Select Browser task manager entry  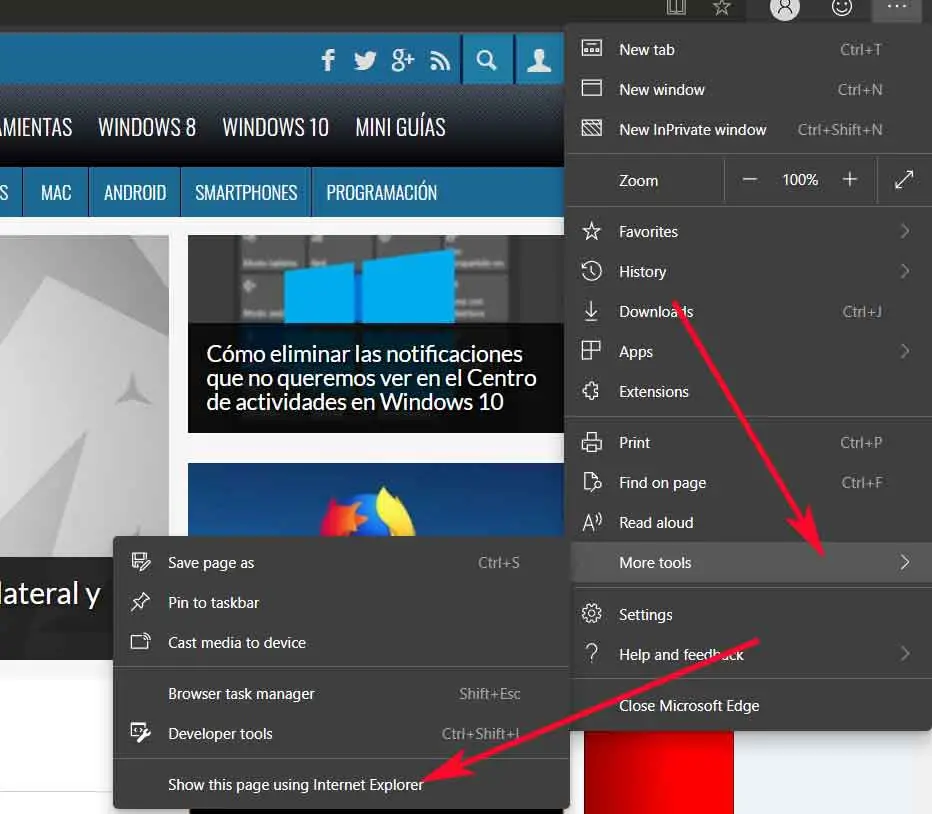(341, 693)
